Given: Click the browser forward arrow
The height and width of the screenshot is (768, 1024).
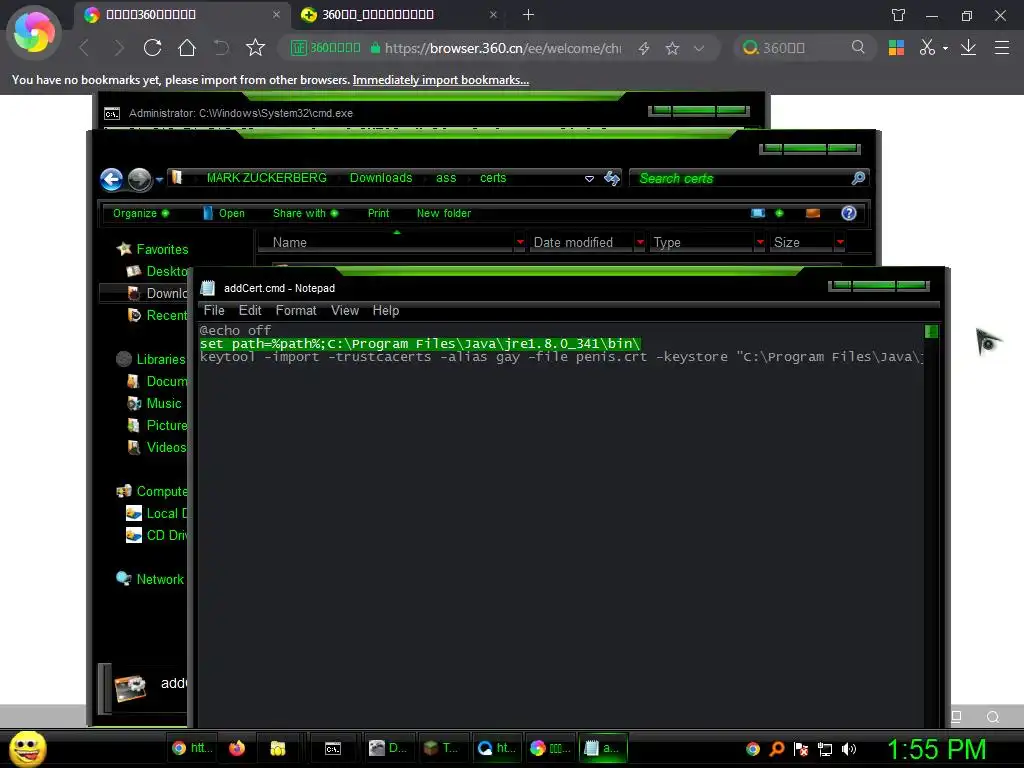Looking at the screenshot, I should tap(118, 48).
